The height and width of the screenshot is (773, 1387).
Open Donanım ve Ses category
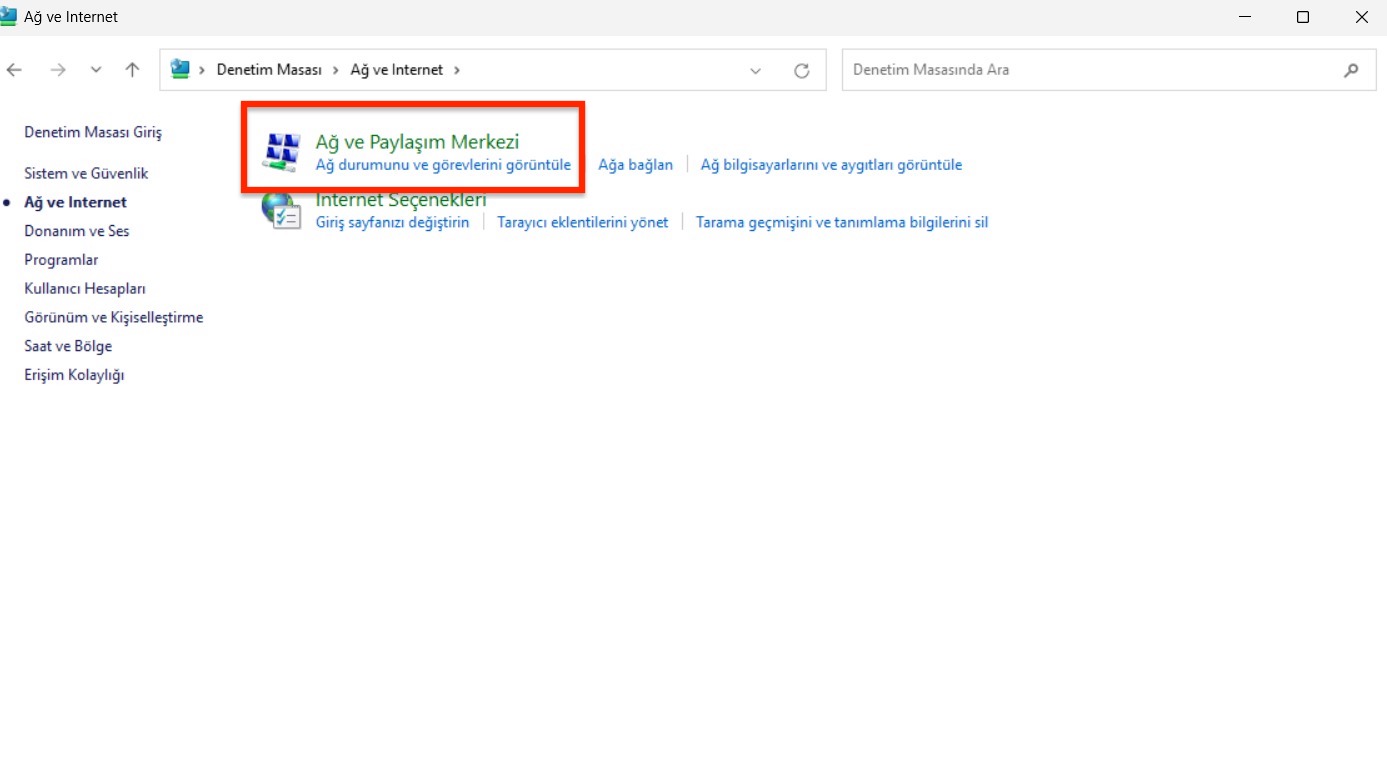(x=77, y=231)
